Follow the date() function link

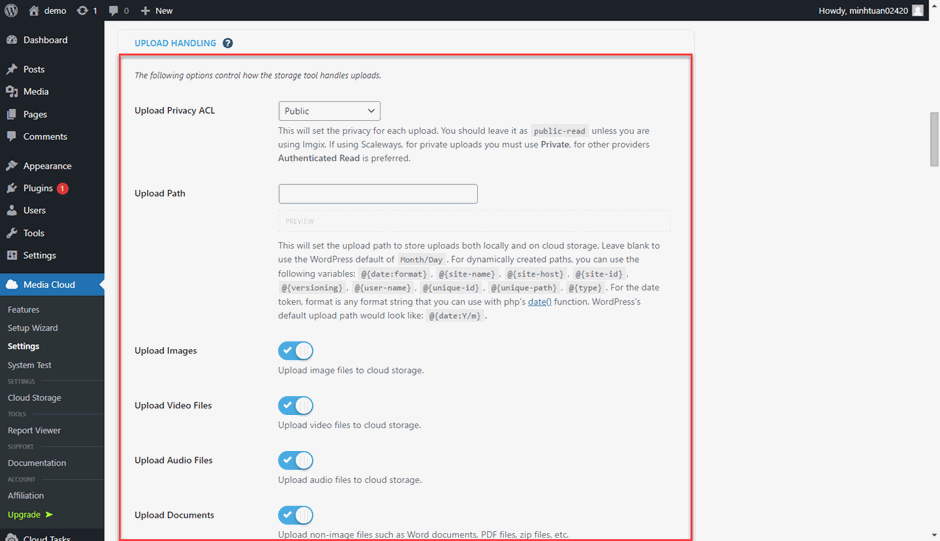(540, 302)
